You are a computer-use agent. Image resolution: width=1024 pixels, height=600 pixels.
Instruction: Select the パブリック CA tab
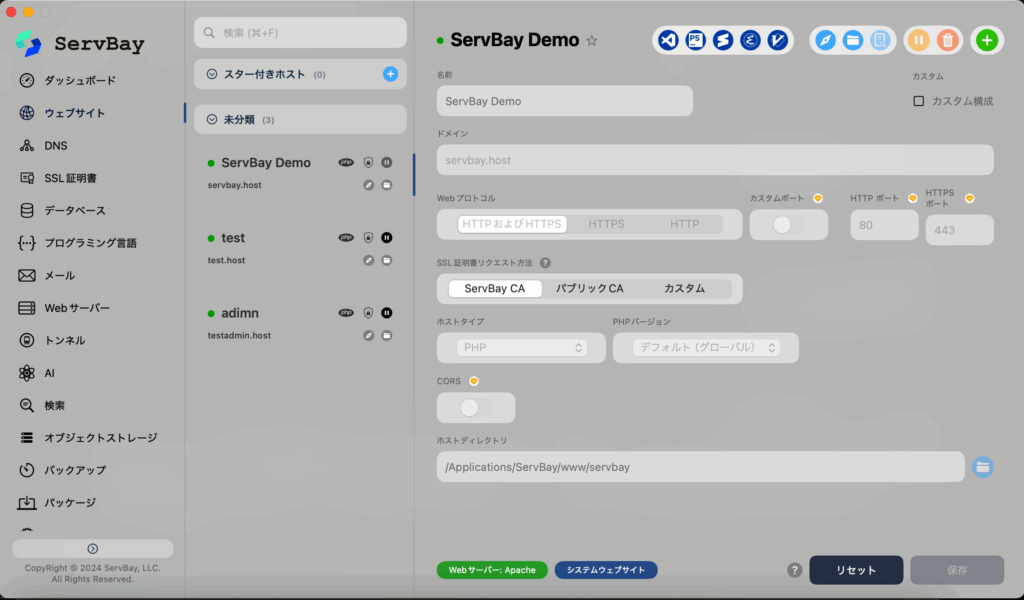[x=589, y=289]
